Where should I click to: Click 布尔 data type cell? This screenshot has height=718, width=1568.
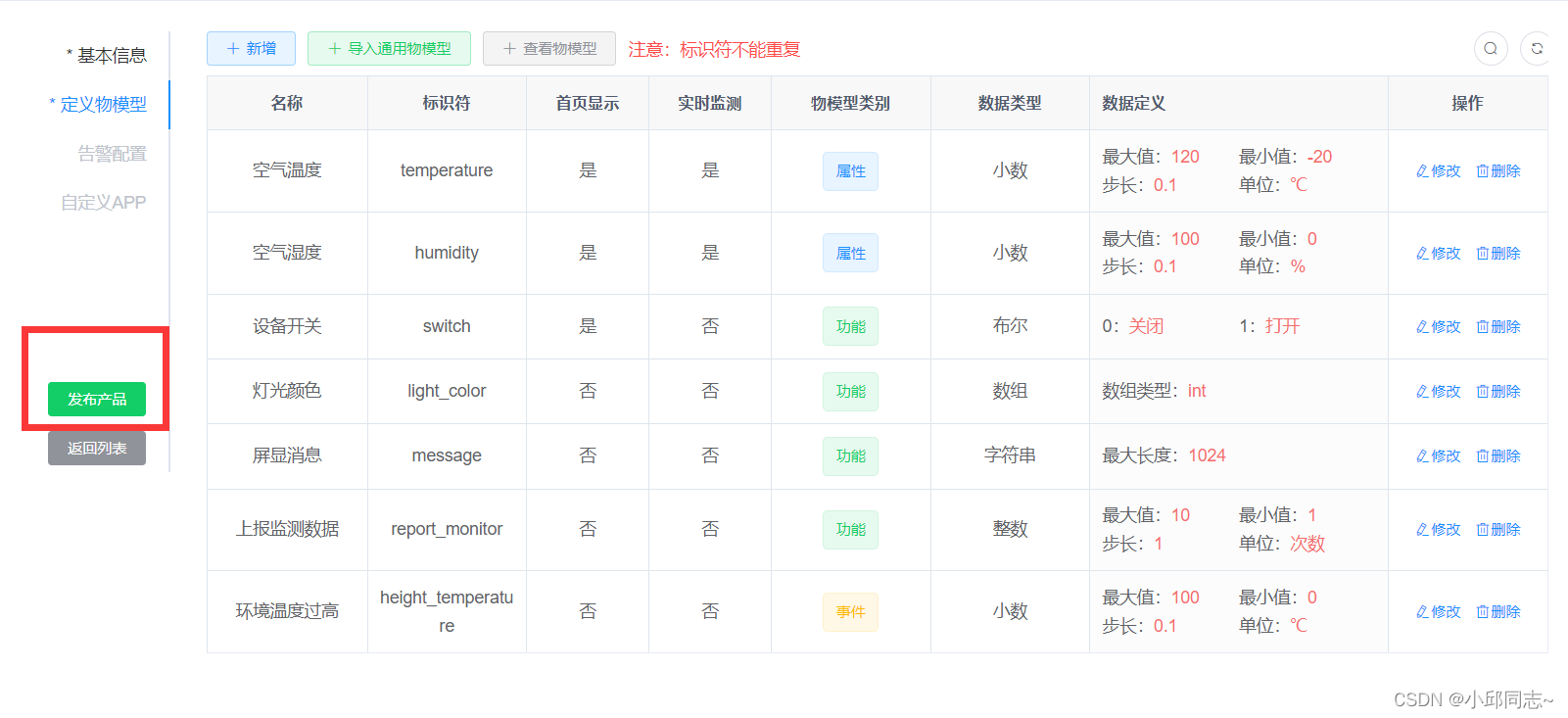click(x=1010, y=326)
